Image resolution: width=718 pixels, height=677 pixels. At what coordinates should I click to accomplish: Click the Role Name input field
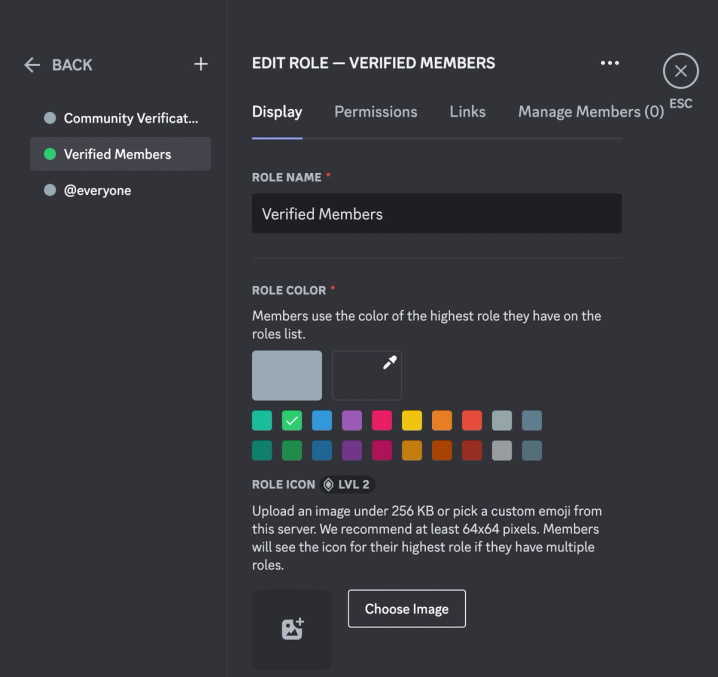[x=437, y=213]
